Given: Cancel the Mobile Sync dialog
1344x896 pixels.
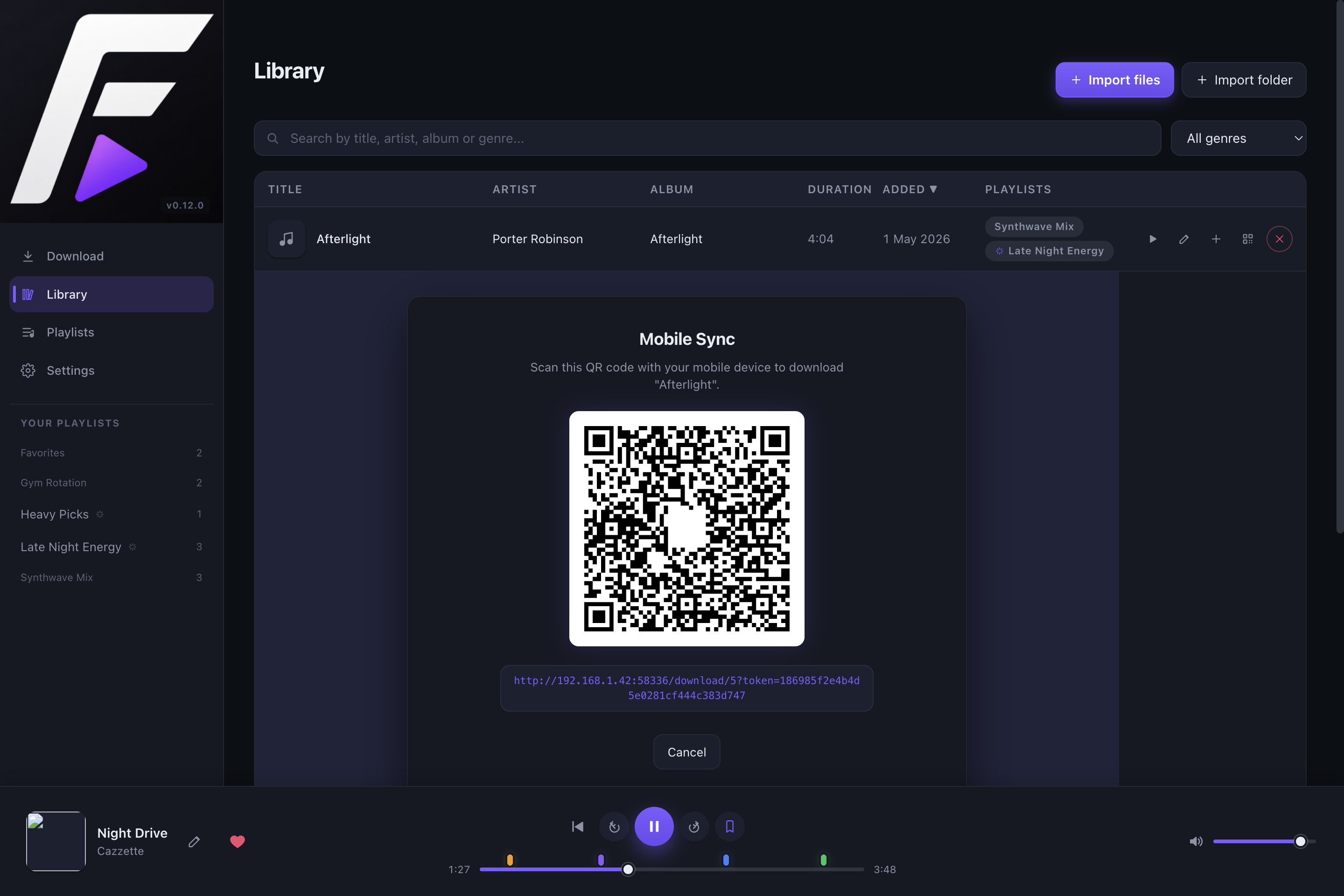Looking at the screenshot, I should tap(686, 752).
